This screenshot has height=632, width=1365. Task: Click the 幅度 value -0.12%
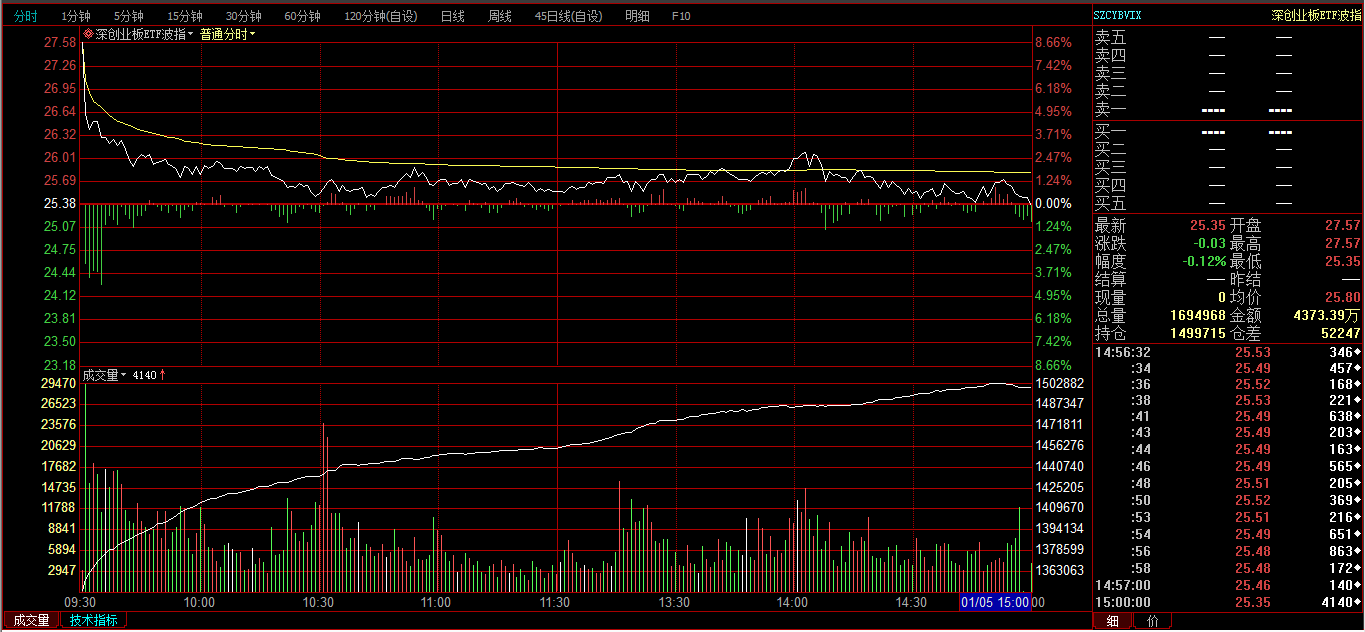1205,262
